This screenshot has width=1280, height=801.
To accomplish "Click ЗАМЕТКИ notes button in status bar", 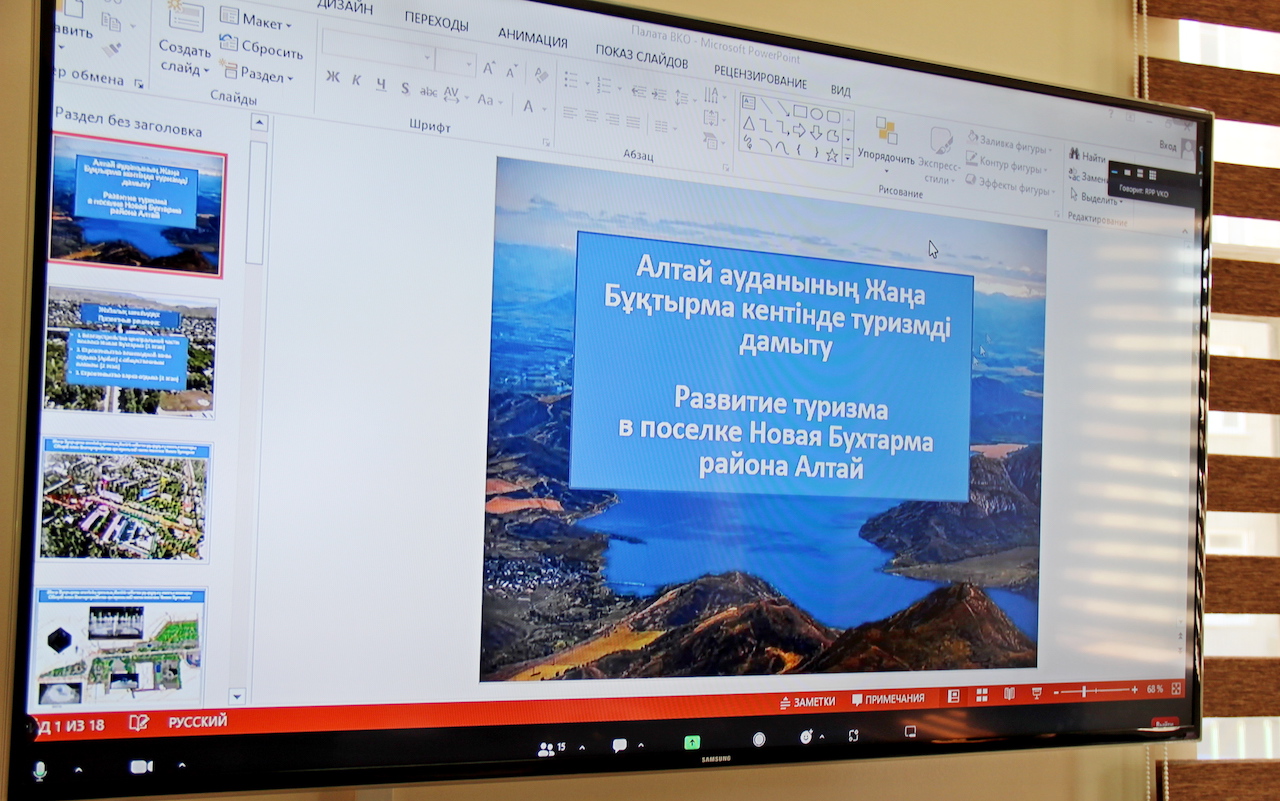I will 808,702.
